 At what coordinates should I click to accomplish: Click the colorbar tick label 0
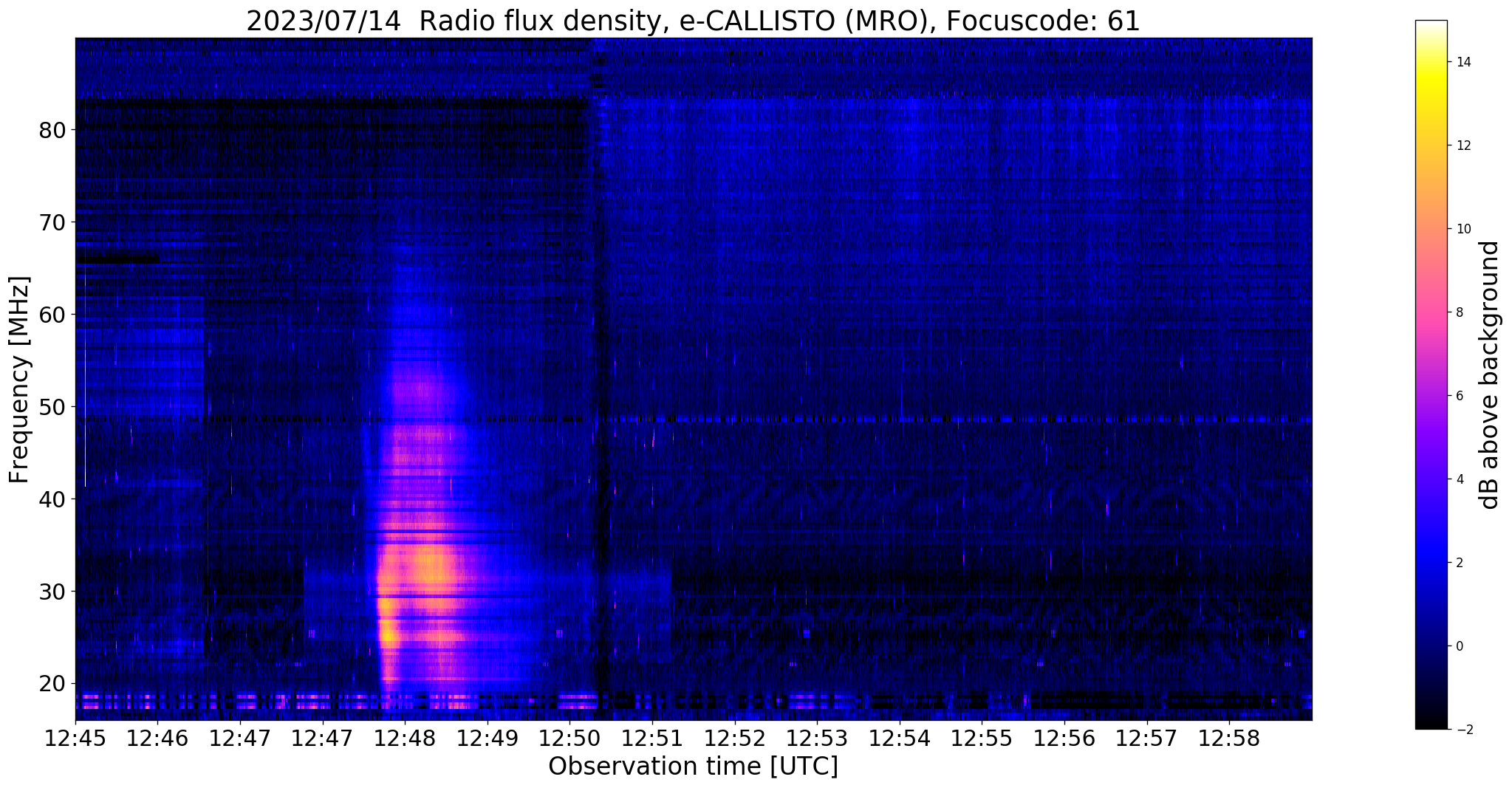(x=1459, y=646)
